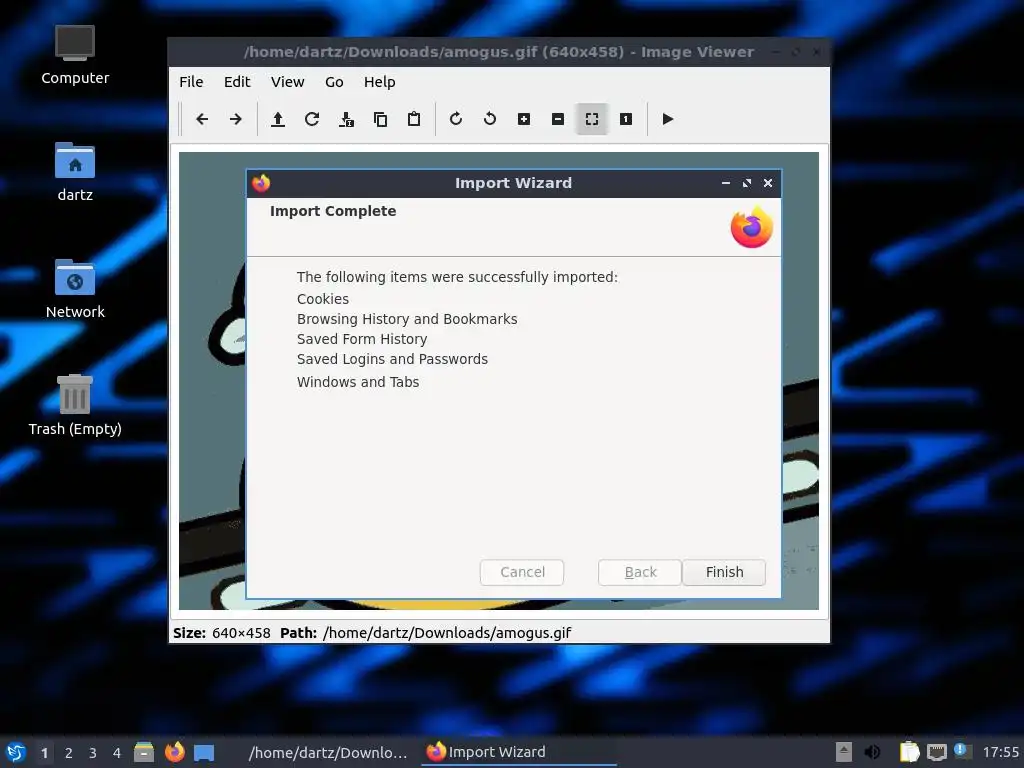Open the Trash (Empty) desktop icon

click(75, 406)
